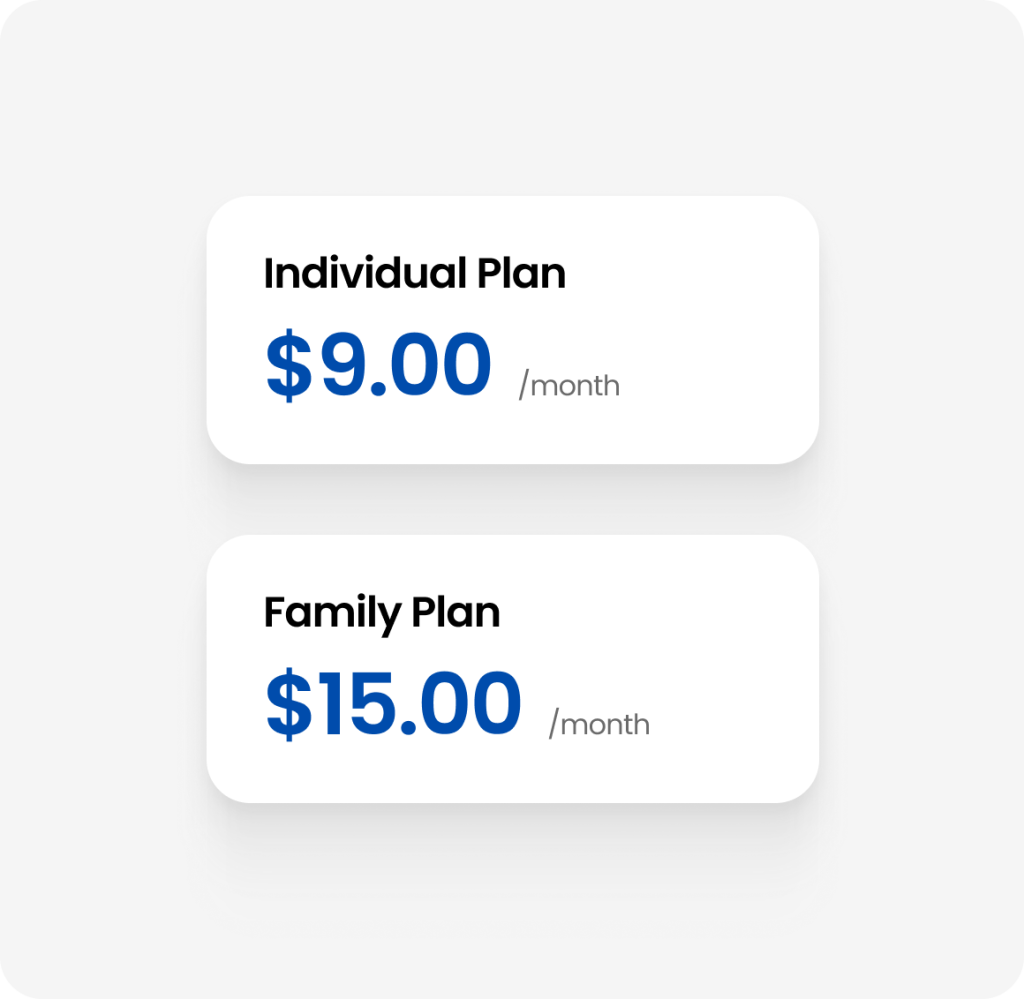Click the dollar sign in $15.00
This screenshot has width=1024, height=999.
click(x=288, y=705)
